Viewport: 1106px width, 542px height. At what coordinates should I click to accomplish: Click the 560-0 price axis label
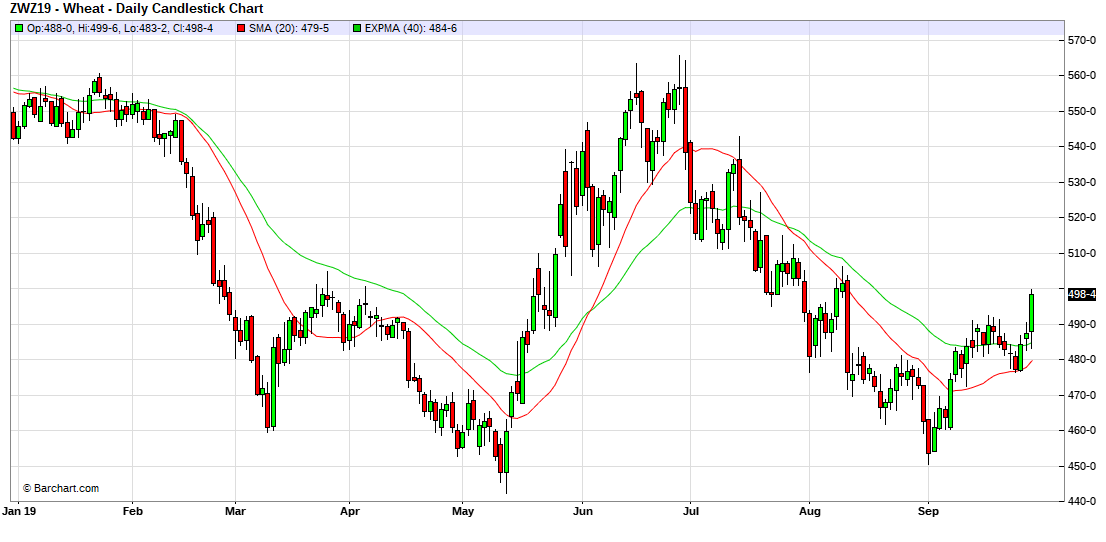pos(1082,76)
